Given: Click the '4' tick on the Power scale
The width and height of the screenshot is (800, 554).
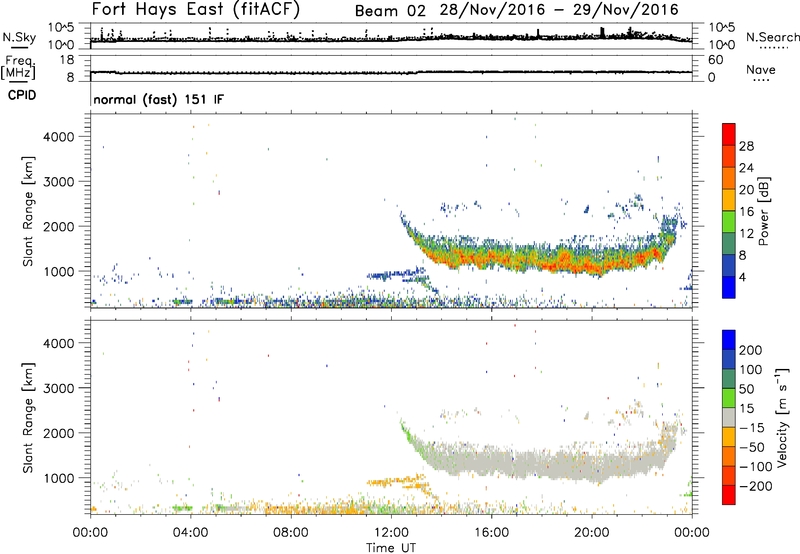Looking at the screenshot, I should 742,277.
